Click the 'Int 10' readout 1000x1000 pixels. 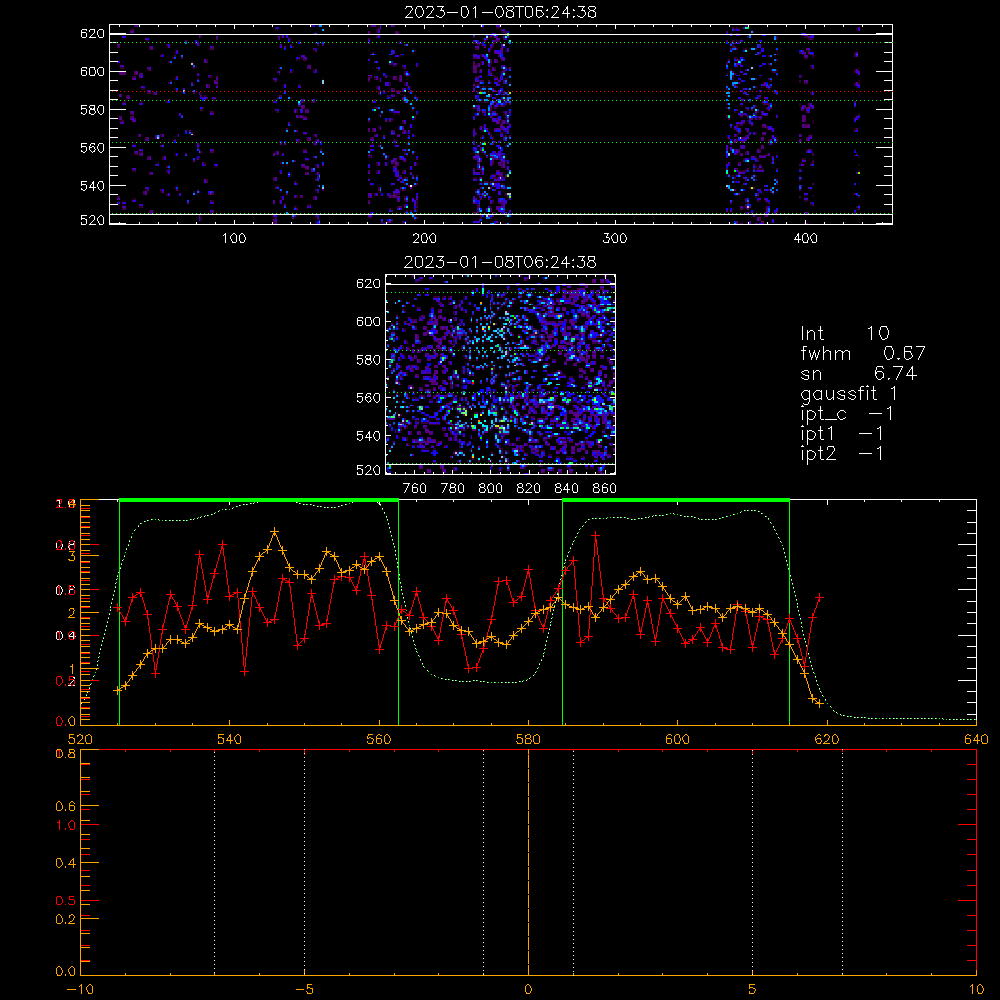pos(845,333)
